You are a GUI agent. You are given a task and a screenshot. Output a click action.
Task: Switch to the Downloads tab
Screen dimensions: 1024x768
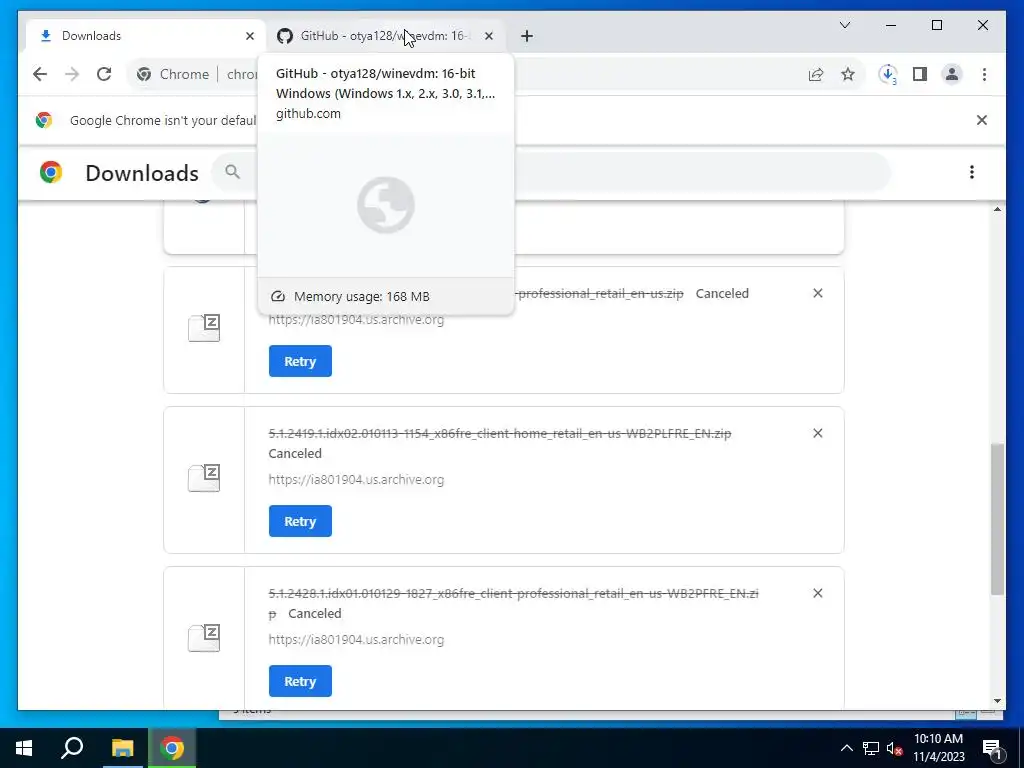(147, 36)
